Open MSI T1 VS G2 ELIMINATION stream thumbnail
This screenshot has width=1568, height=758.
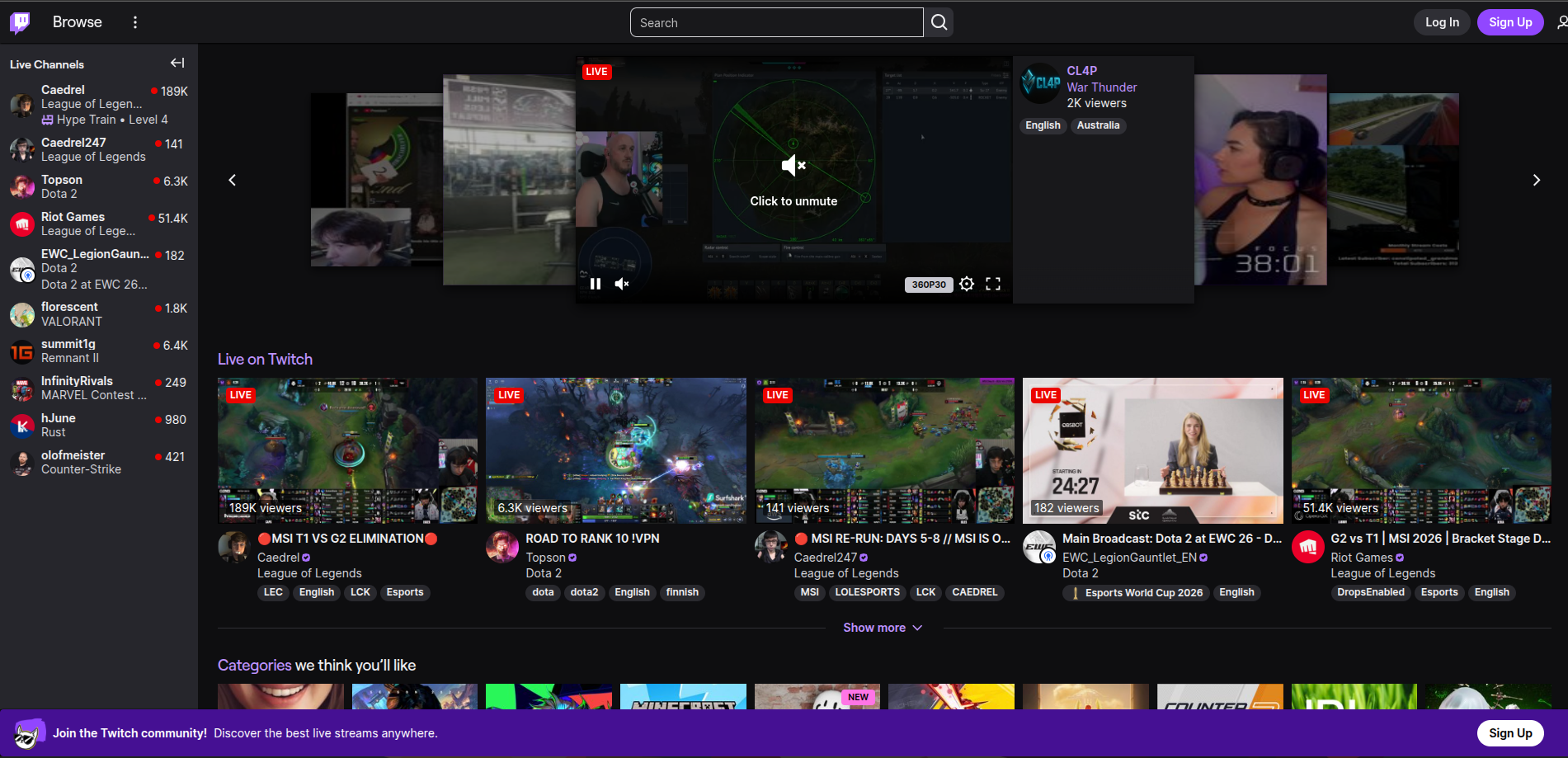tap(347, 450)
